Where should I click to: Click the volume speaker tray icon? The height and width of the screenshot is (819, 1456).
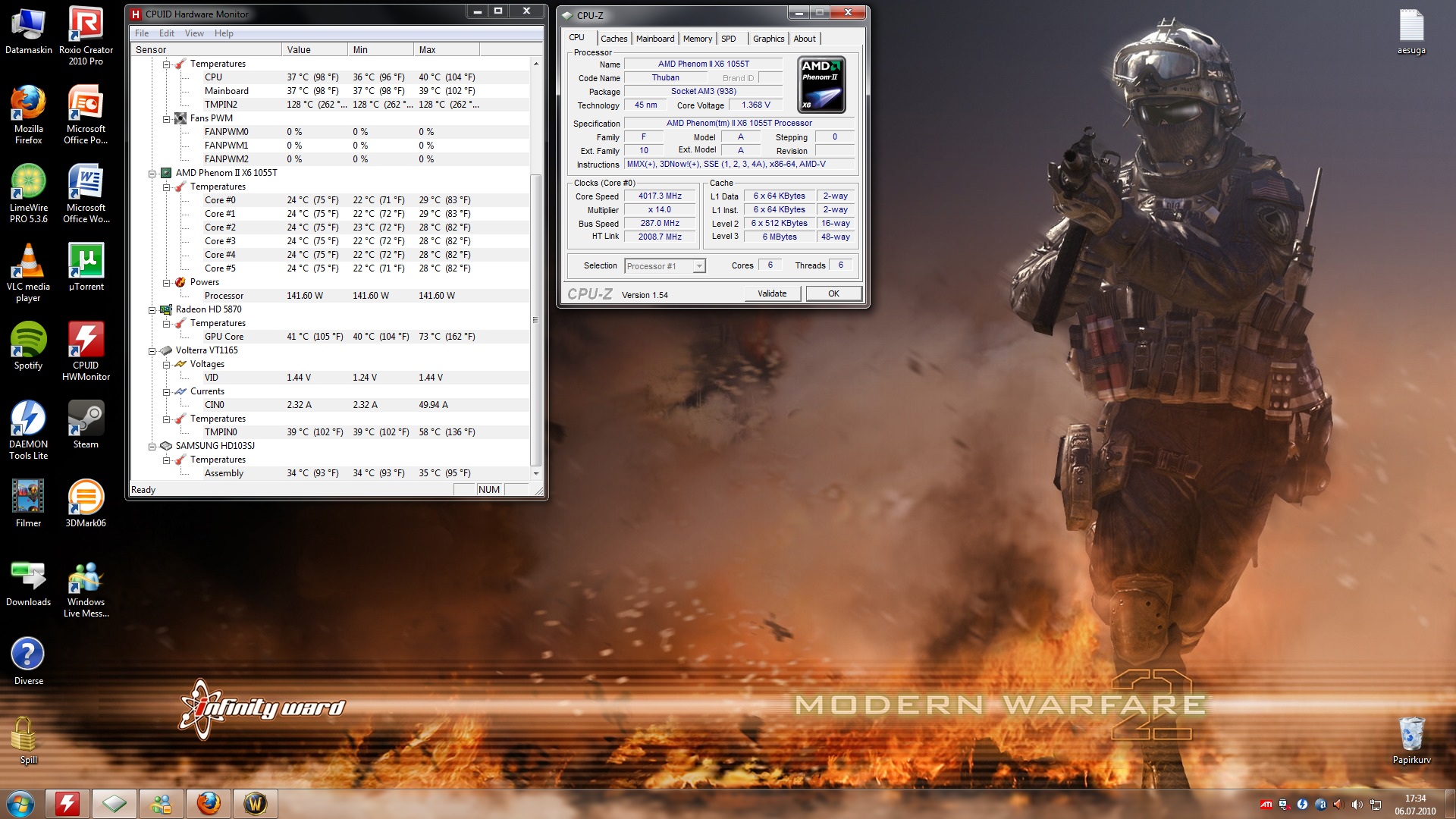pos(1357,805)
